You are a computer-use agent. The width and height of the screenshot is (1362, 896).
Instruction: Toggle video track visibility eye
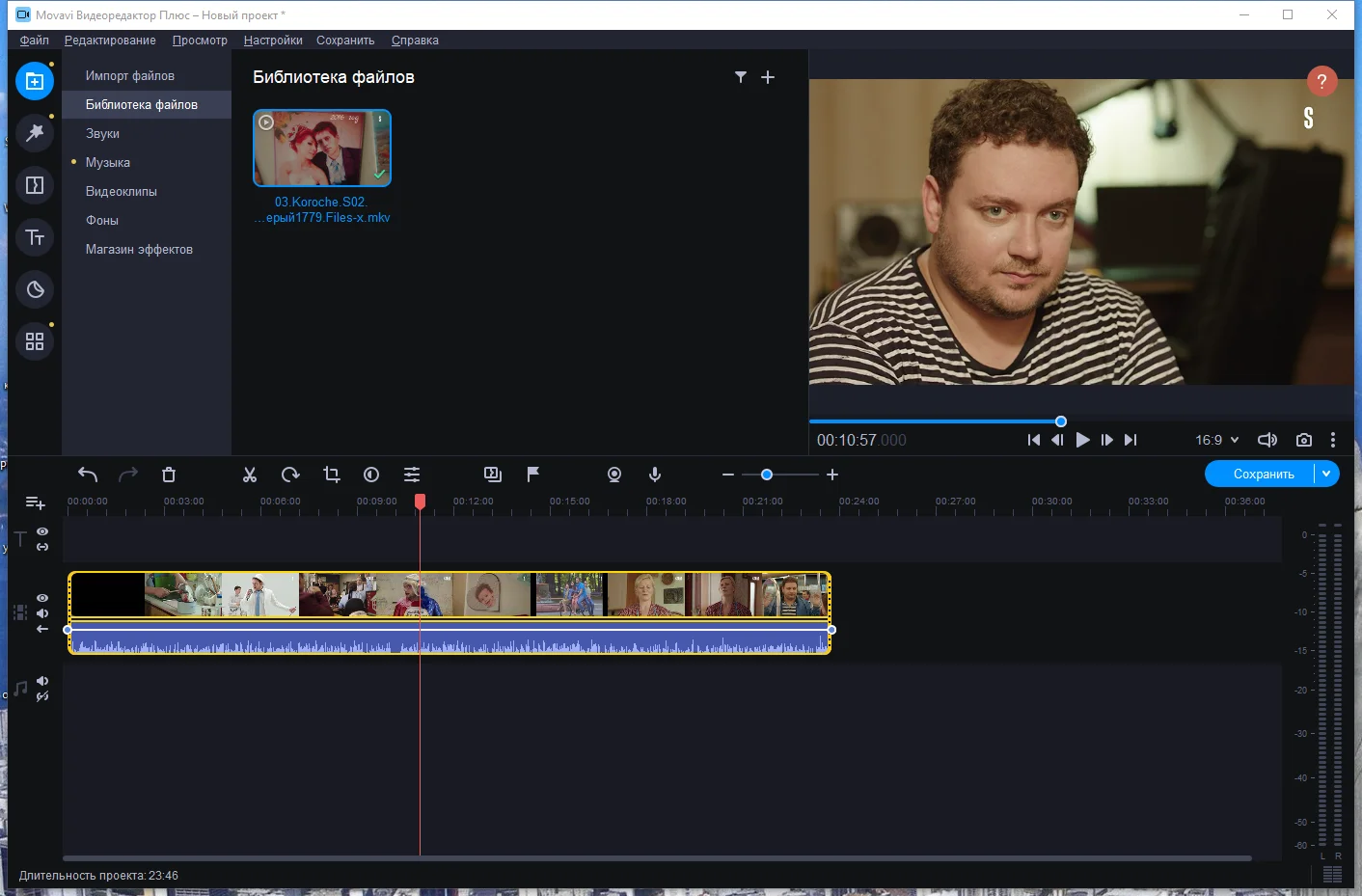coord(42,598)
